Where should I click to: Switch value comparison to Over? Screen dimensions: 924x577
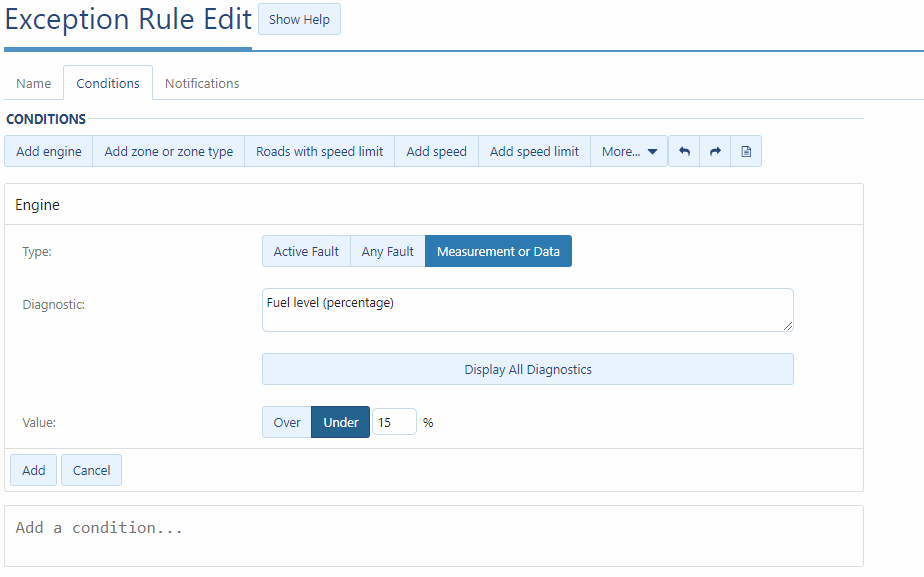click(x=286, y=421)
